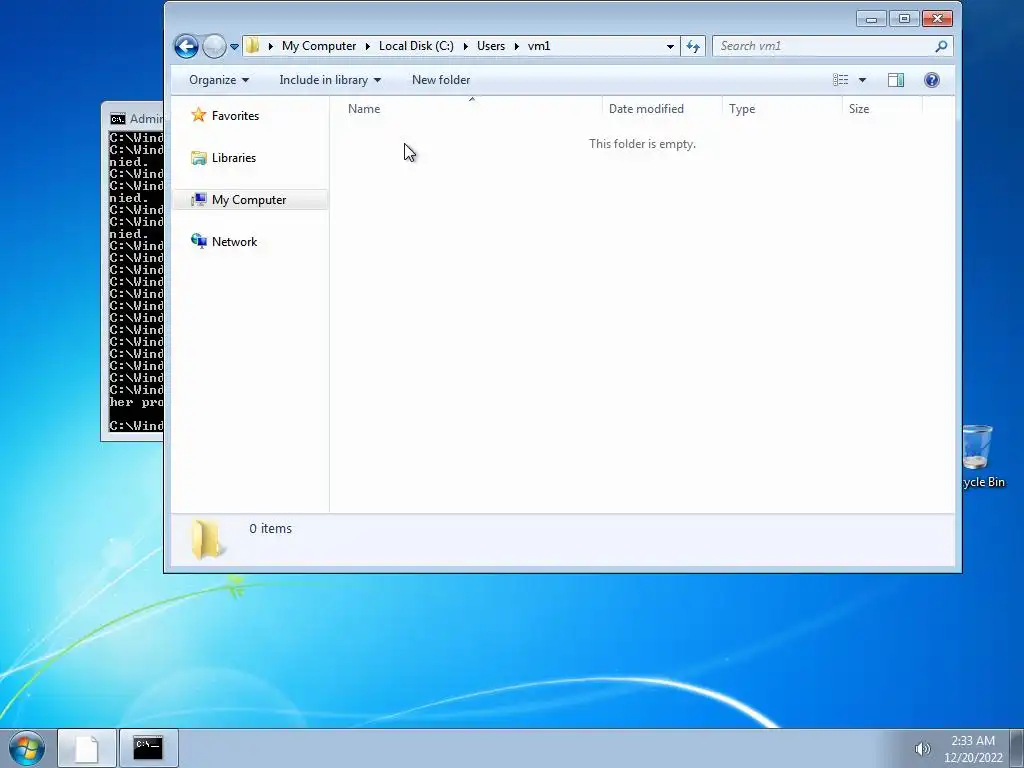
Task: Select Favorites in navigation pane
Action: point(235,116)
